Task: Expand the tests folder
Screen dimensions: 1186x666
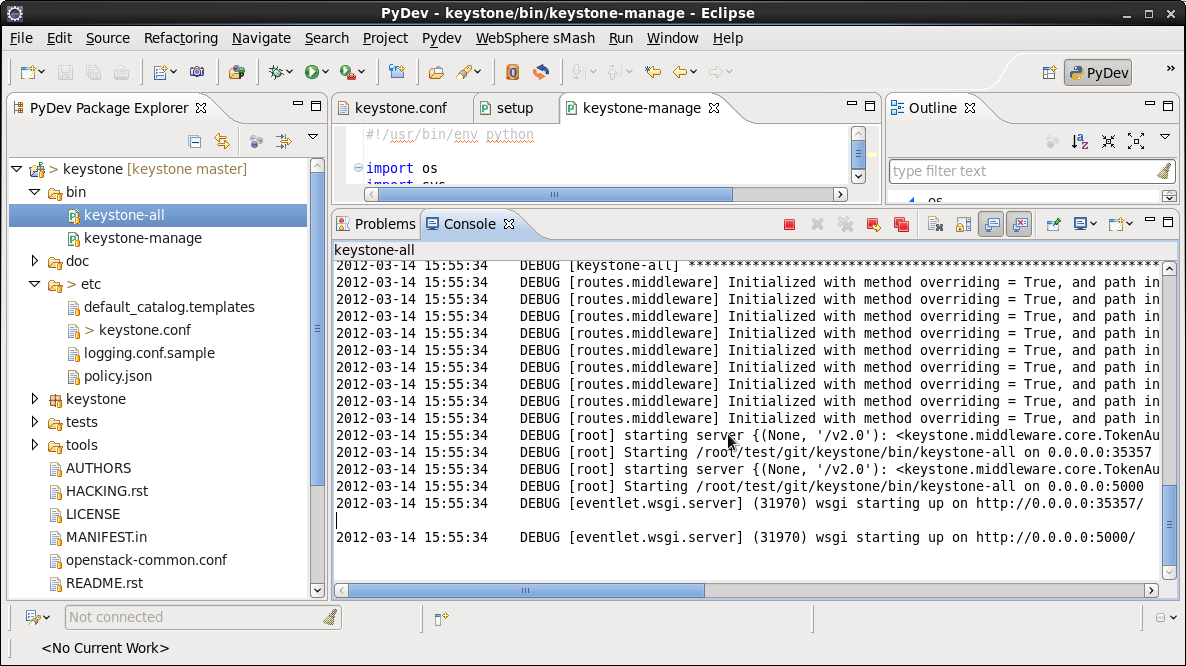Action: (x=35, y=422)
